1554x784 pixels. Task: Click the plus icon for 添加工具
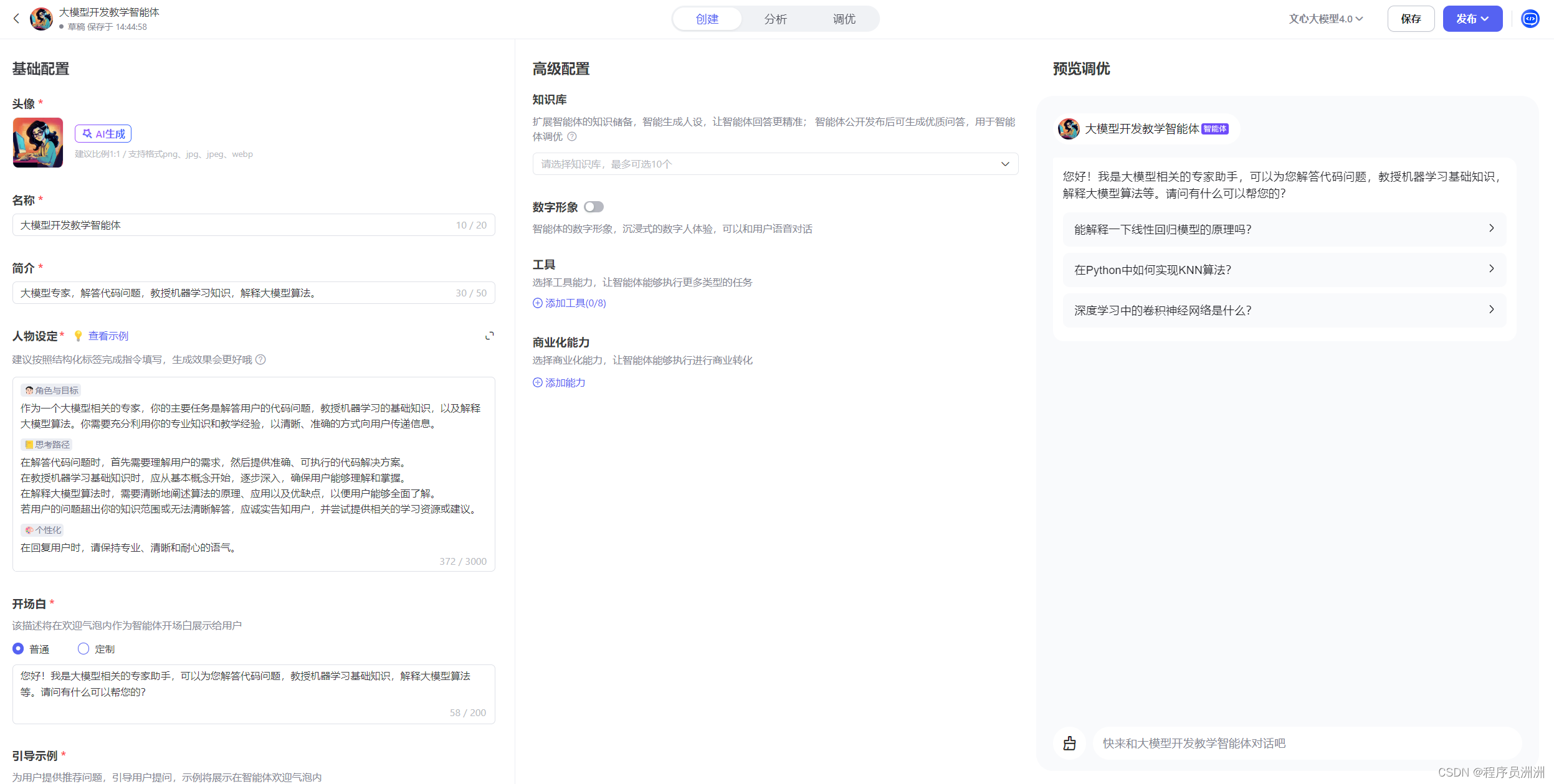click(537, 303)
